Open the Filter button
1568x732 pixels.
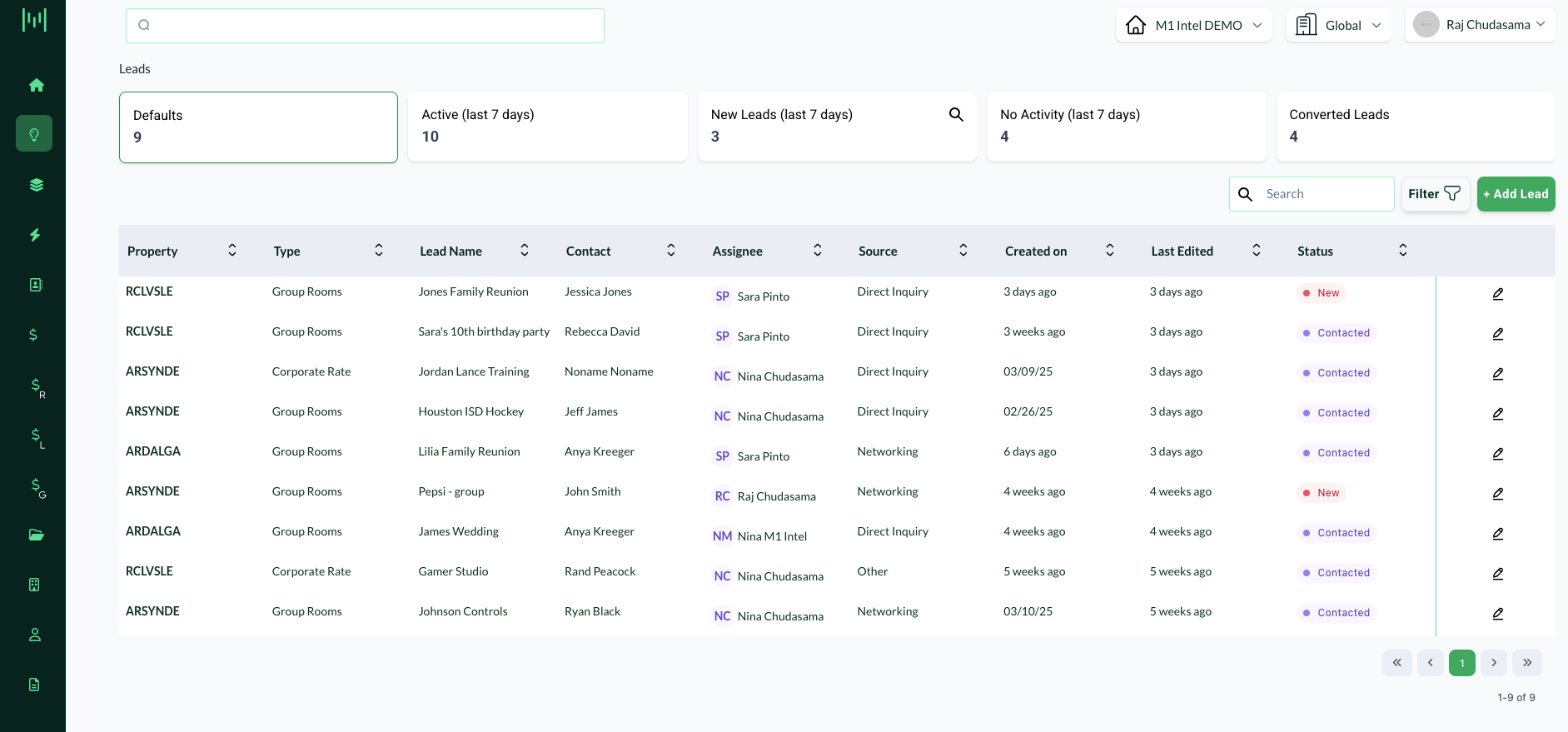pos(1434,194)
